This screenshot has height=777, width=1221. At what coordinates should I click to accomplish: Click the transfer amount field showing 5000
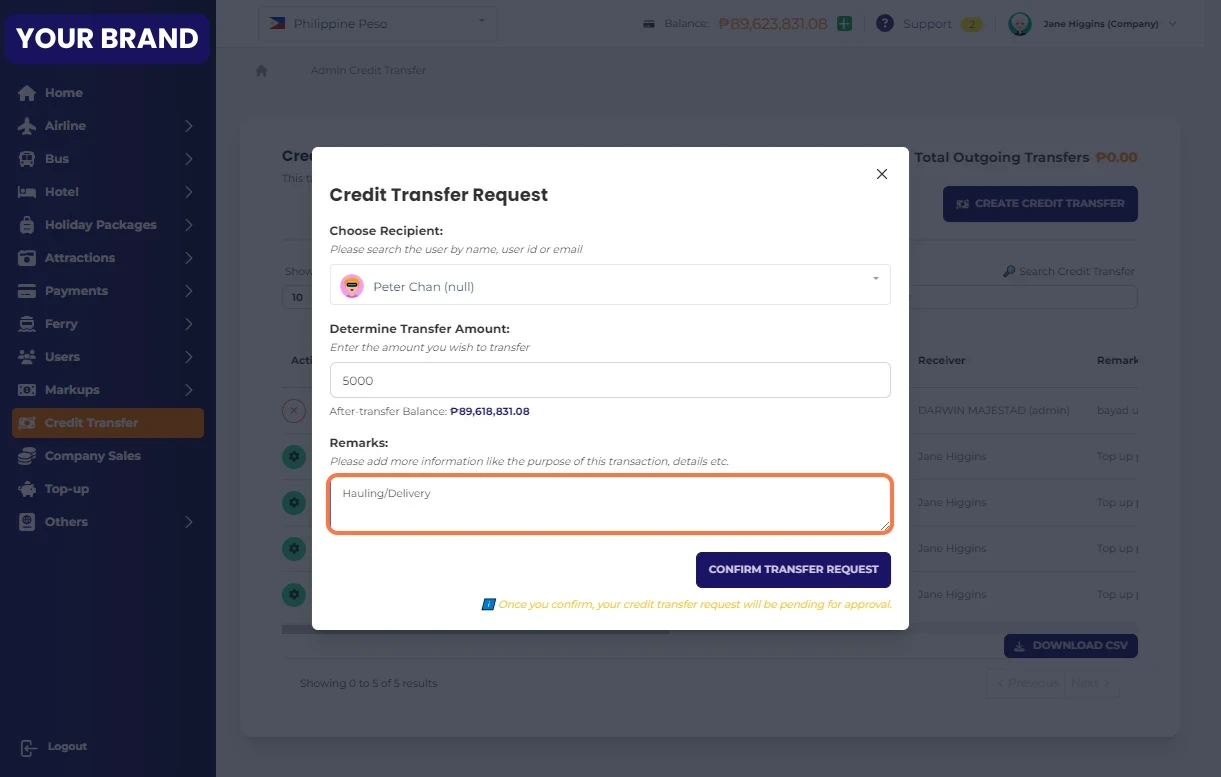click(609, 381)
